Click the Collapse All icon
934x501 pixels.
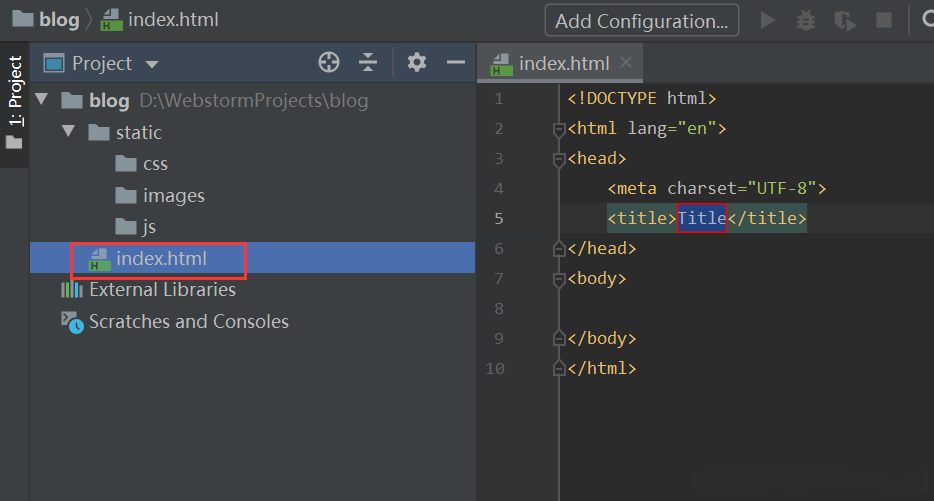coord(368,63)
